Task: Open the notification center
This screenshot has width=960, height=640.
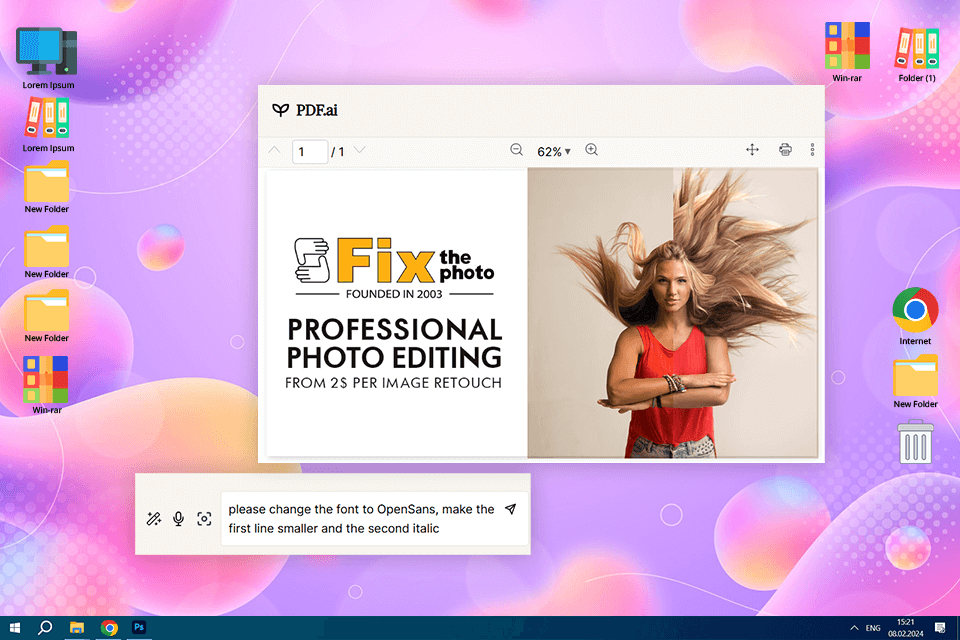Action: [x=940, y=628]
